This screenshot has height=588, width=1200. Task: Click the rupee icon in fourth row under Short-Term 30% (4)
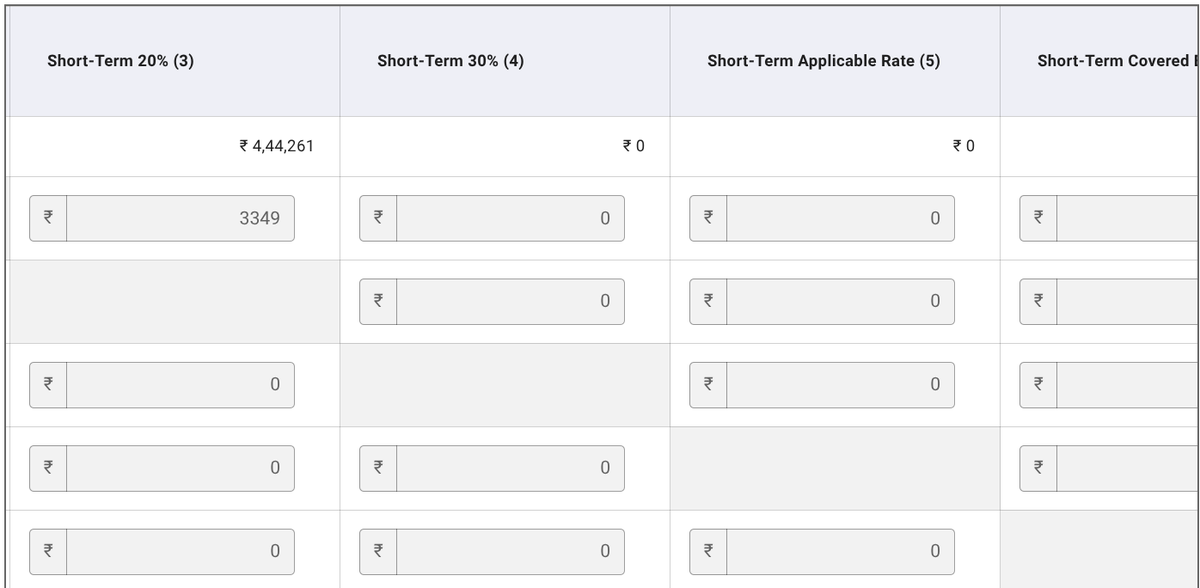click(x=378, y=468)
